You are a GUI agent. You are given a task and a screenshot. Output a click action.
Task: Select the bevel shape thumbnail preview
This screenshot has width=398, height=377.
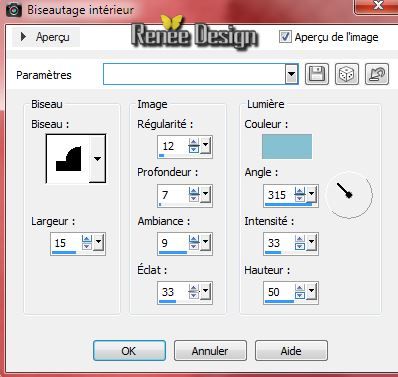68,159
